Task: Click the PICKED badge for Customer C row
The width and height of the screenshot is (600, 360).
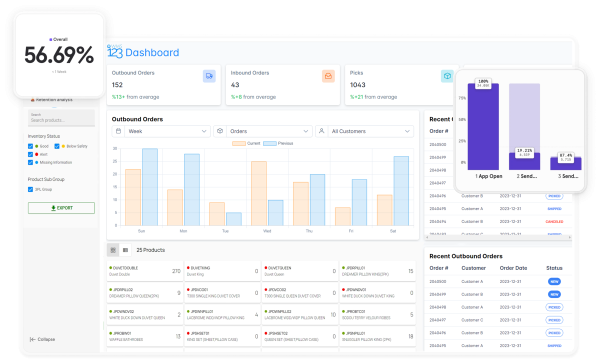Action: pyautogui.click(x=554, y=320)
